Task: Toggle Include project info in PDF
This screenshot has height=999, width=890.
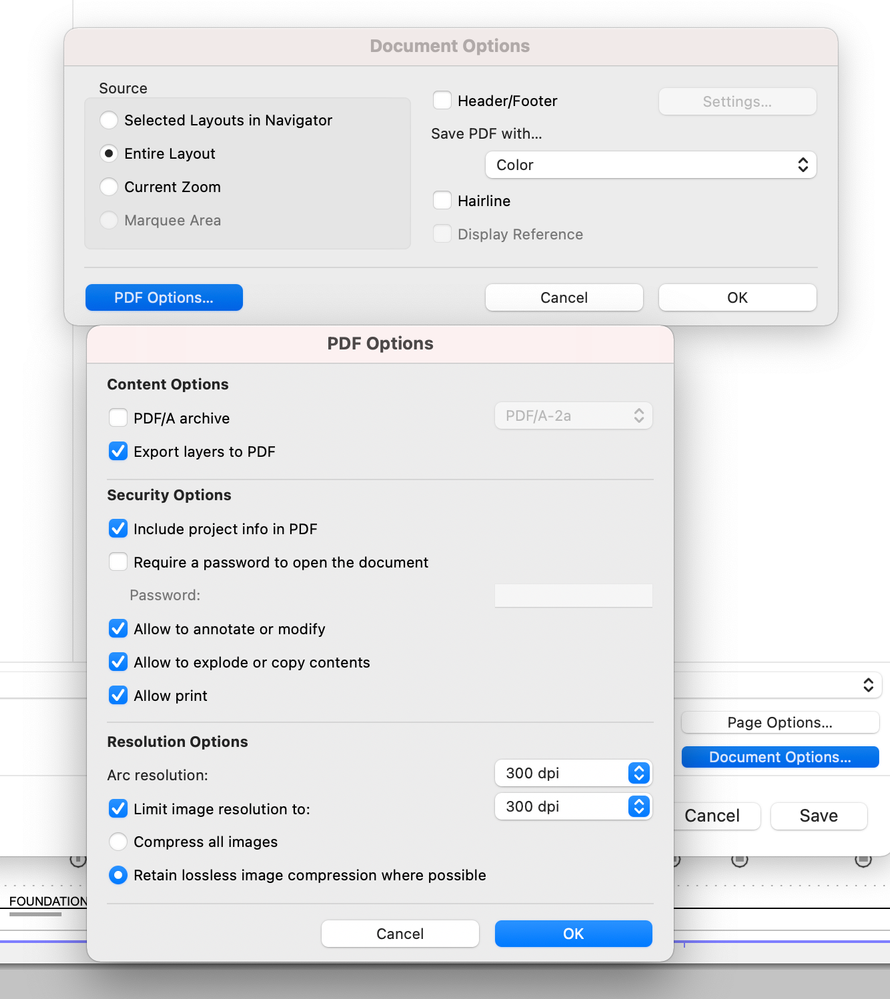Action: click(x=118, y=529)
